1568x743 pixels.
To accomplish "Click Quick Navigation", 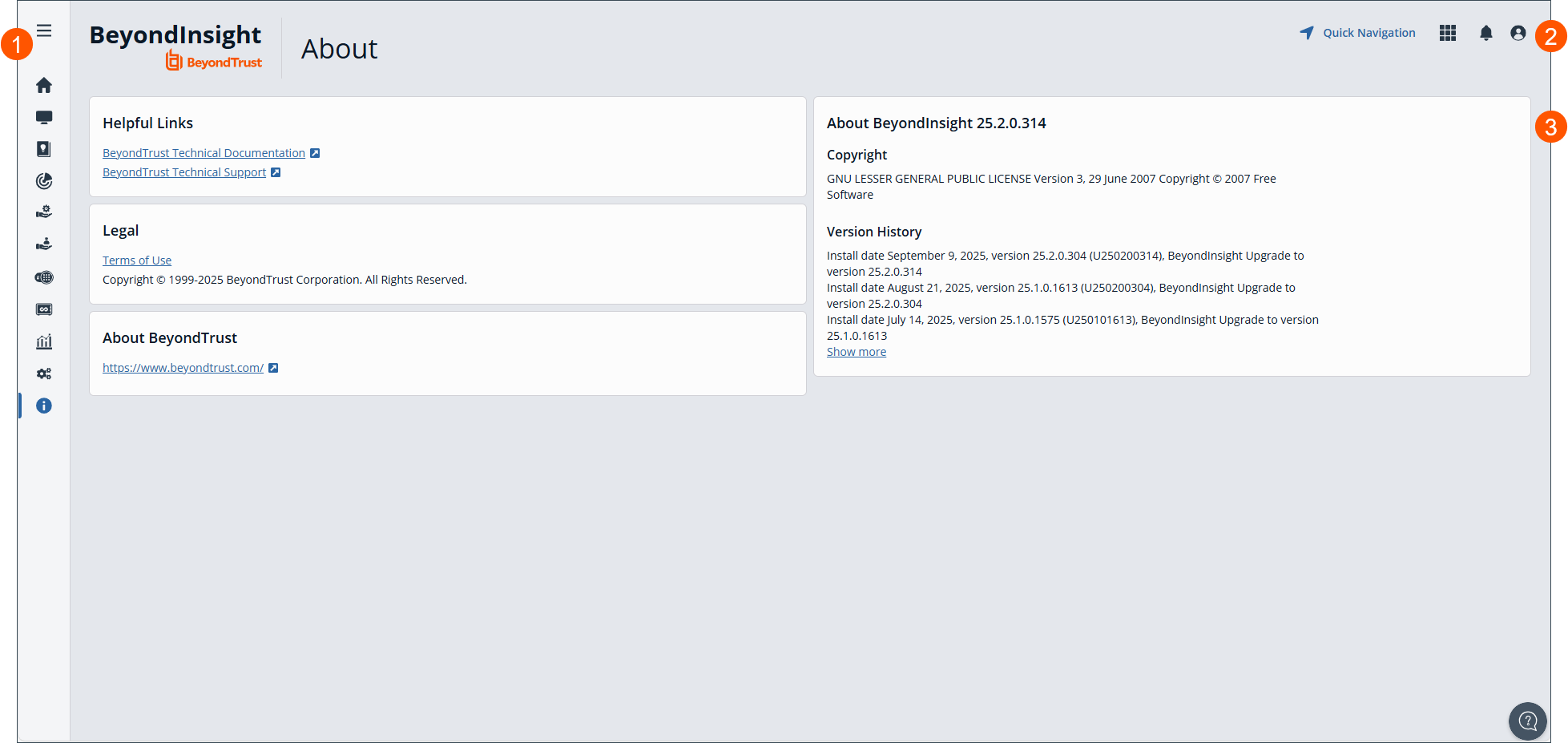I will coord(1357,33).
